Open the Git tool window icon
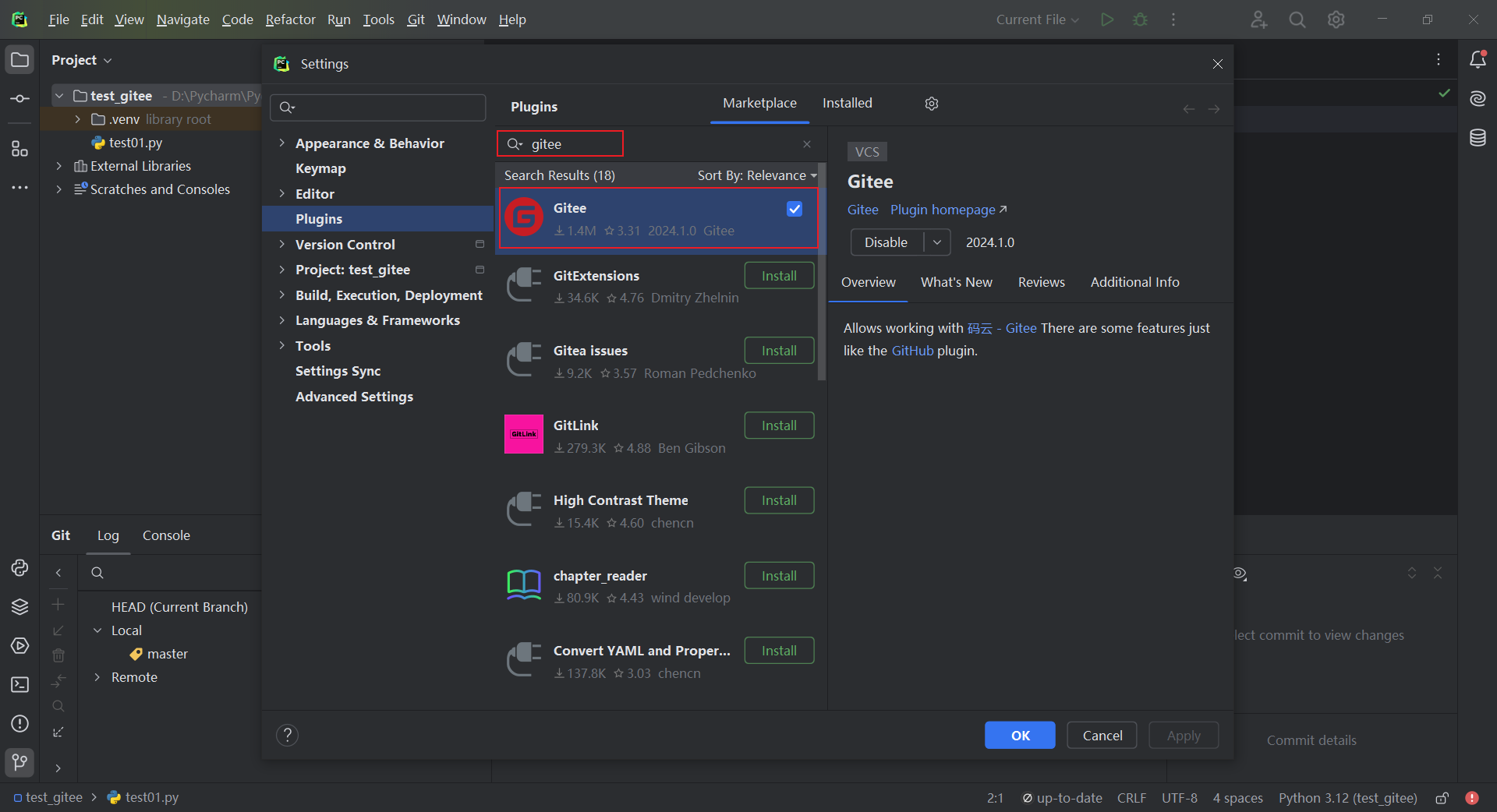Viewport: 1497px width, 812px height. pyautogui.click(x=19, y=761)
